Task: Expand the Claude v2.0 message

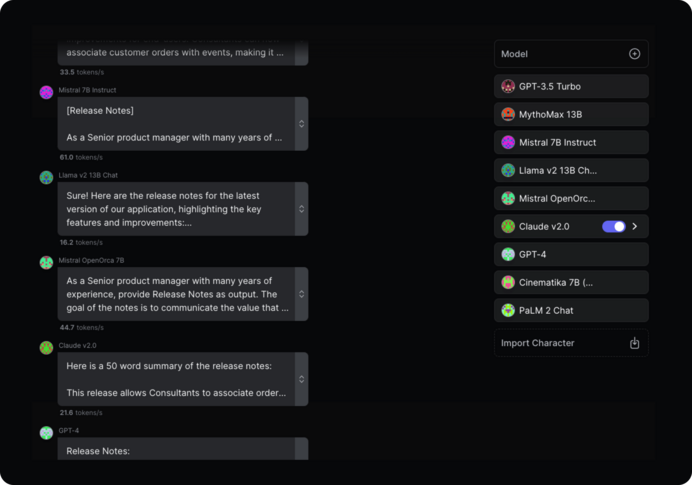Action: [301, 379]
